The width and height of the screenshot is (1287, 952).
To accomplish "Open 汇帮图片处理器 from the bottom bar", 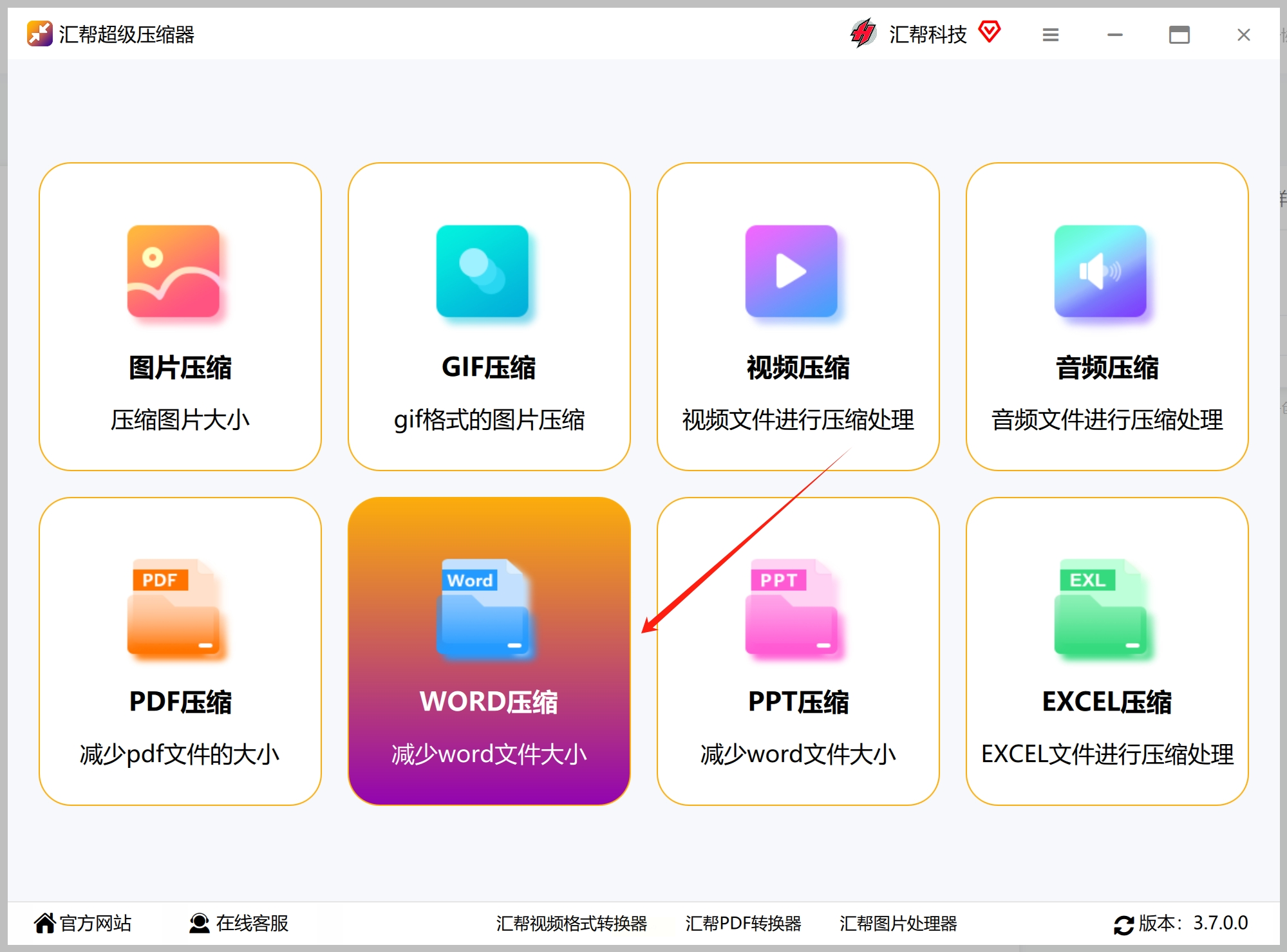I will [x=897, y=923].
